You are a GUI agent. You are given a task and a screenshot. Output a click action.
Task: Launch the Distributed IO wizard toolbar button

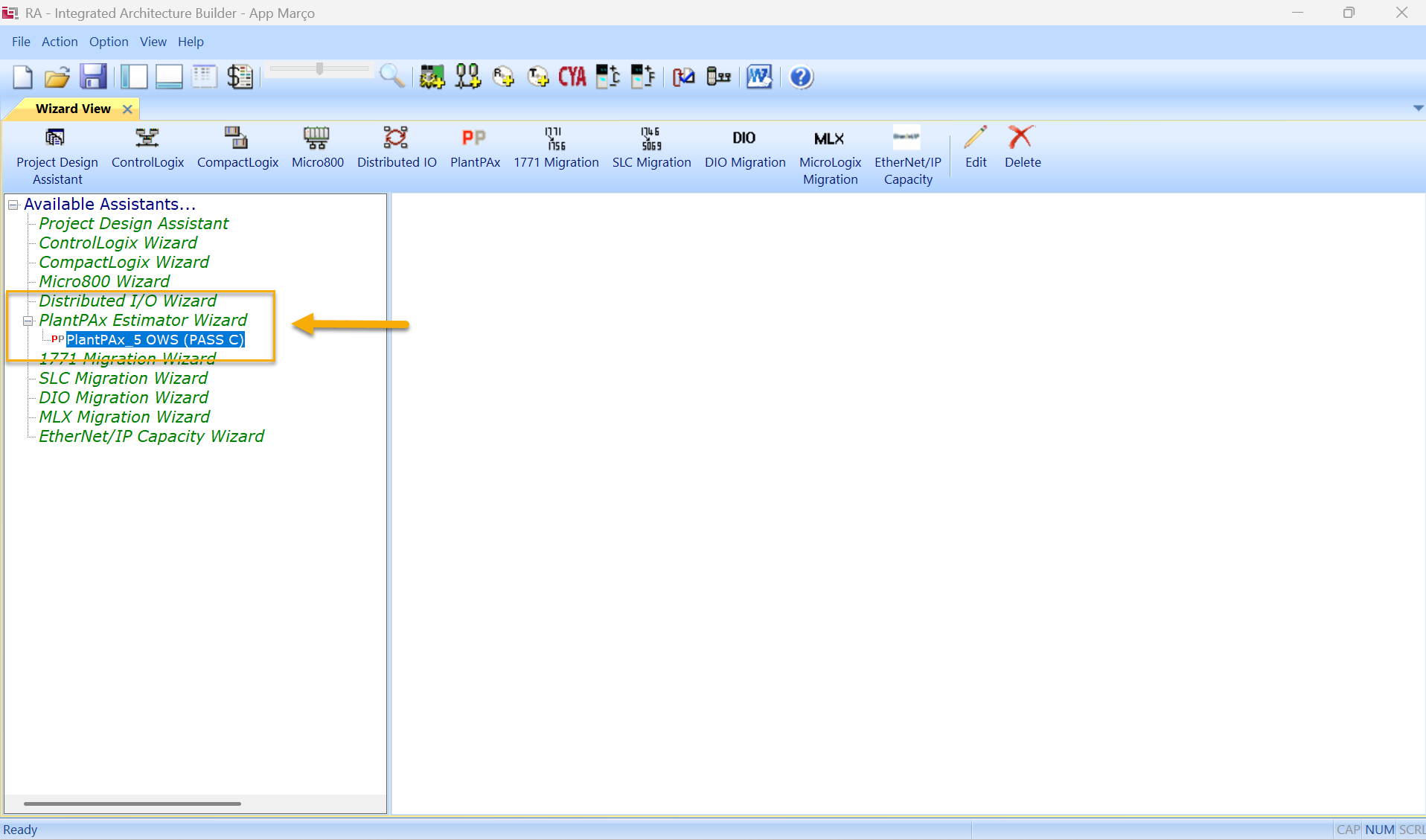click(397, 149)
